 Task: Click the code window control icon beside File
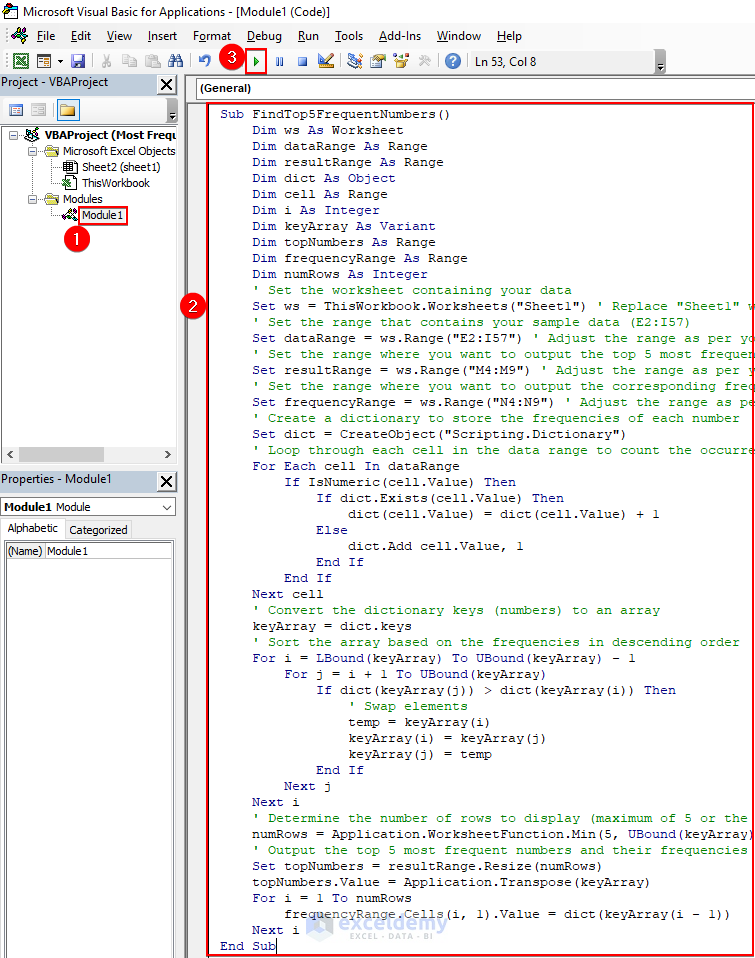[x=20, y=35]
